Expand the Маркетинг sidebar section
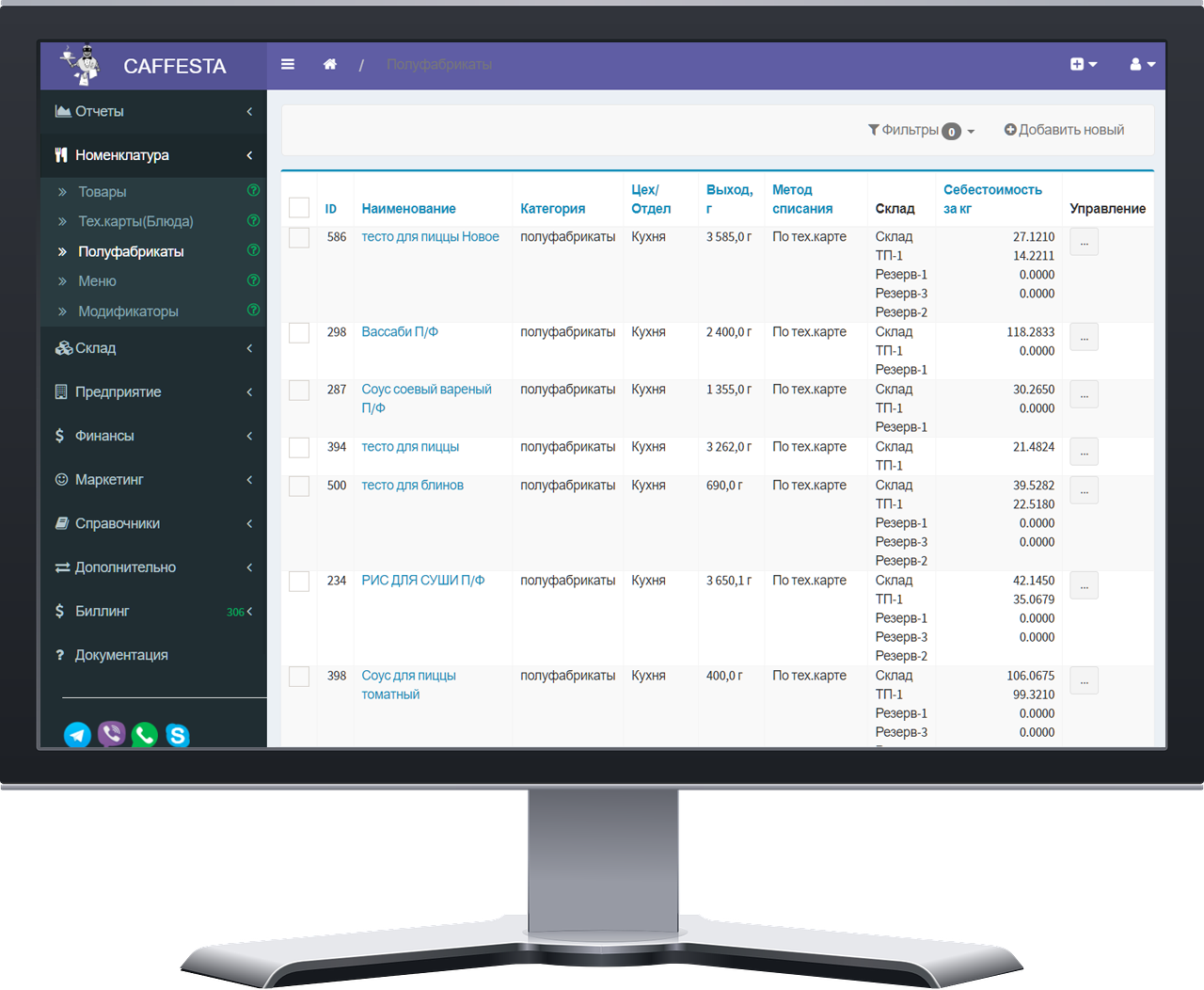 153,479
